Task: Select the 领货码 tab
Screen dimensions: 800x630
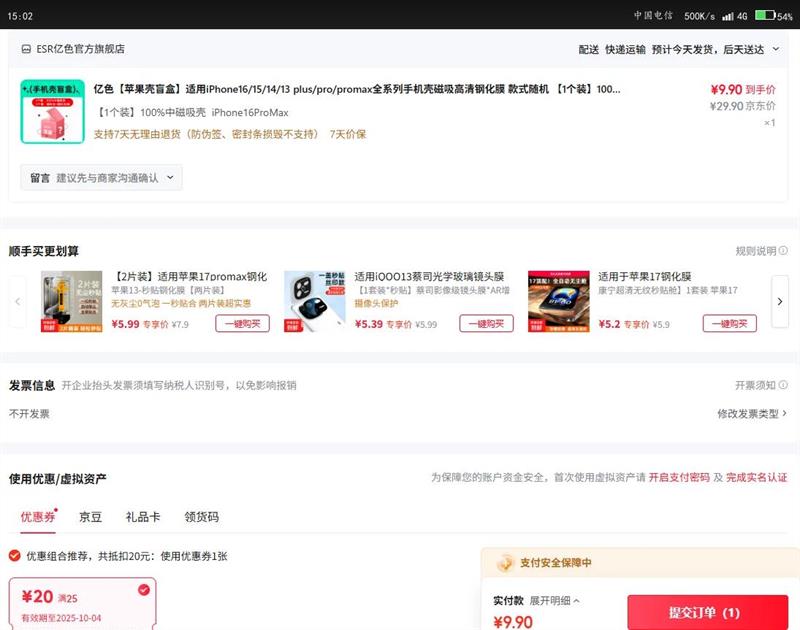Action: point(201,517)
